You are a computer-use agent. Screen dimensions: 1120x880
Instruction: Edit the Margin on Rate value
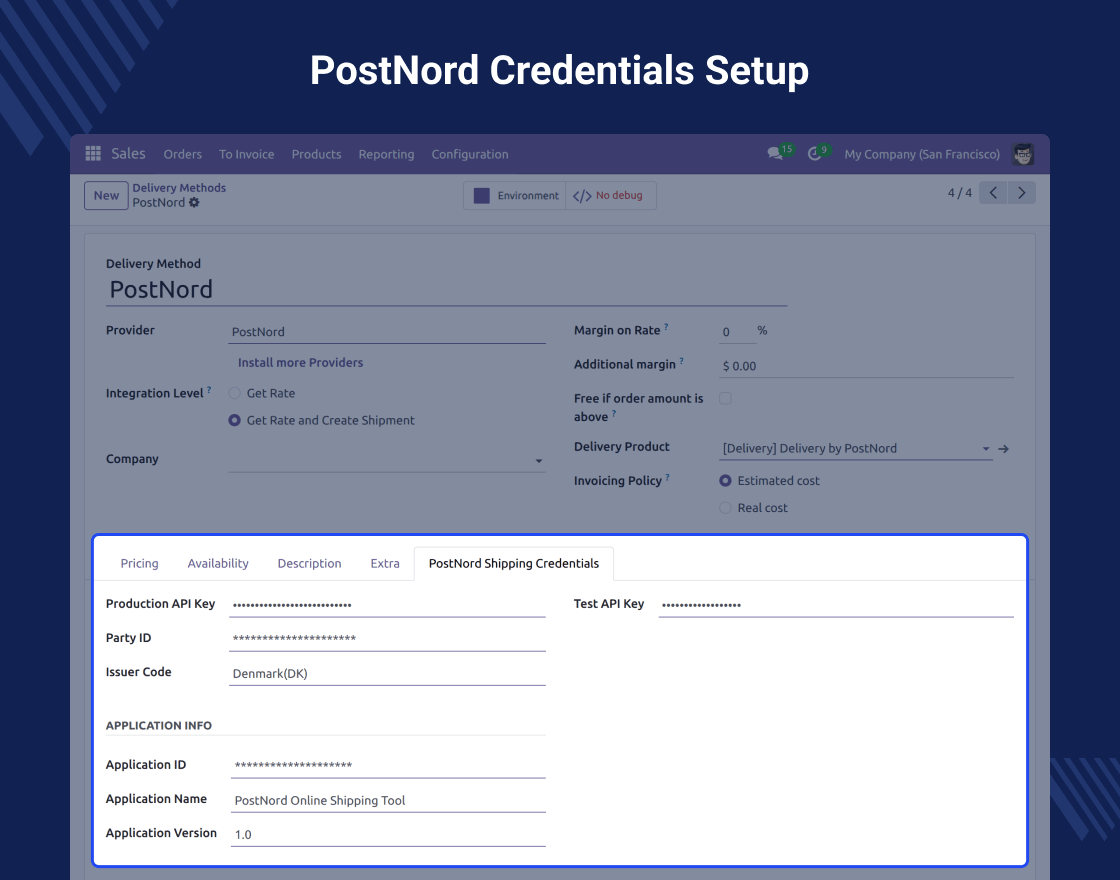(737, 331)
